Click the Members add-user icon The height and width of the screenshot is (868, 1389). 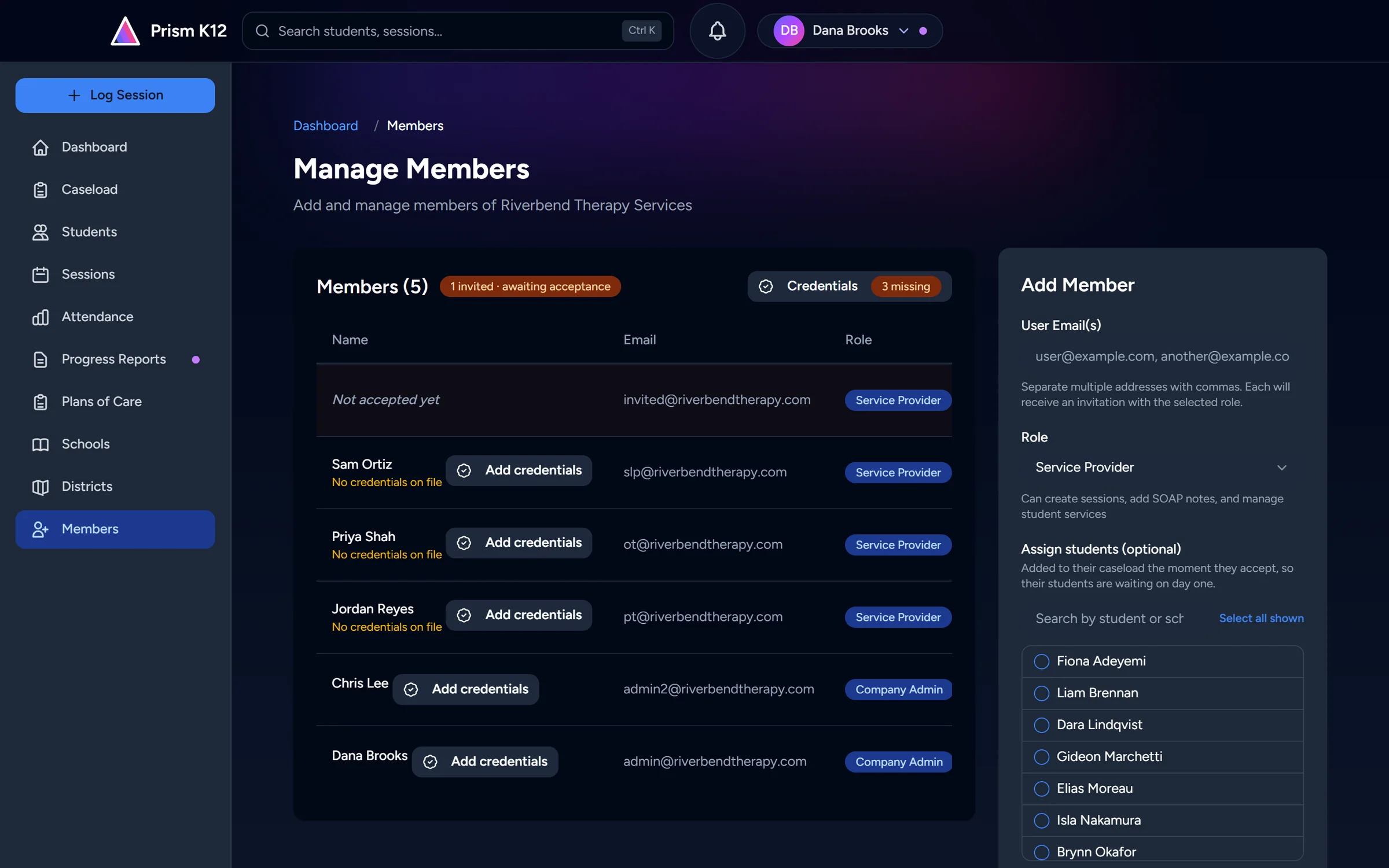[41, 529]
